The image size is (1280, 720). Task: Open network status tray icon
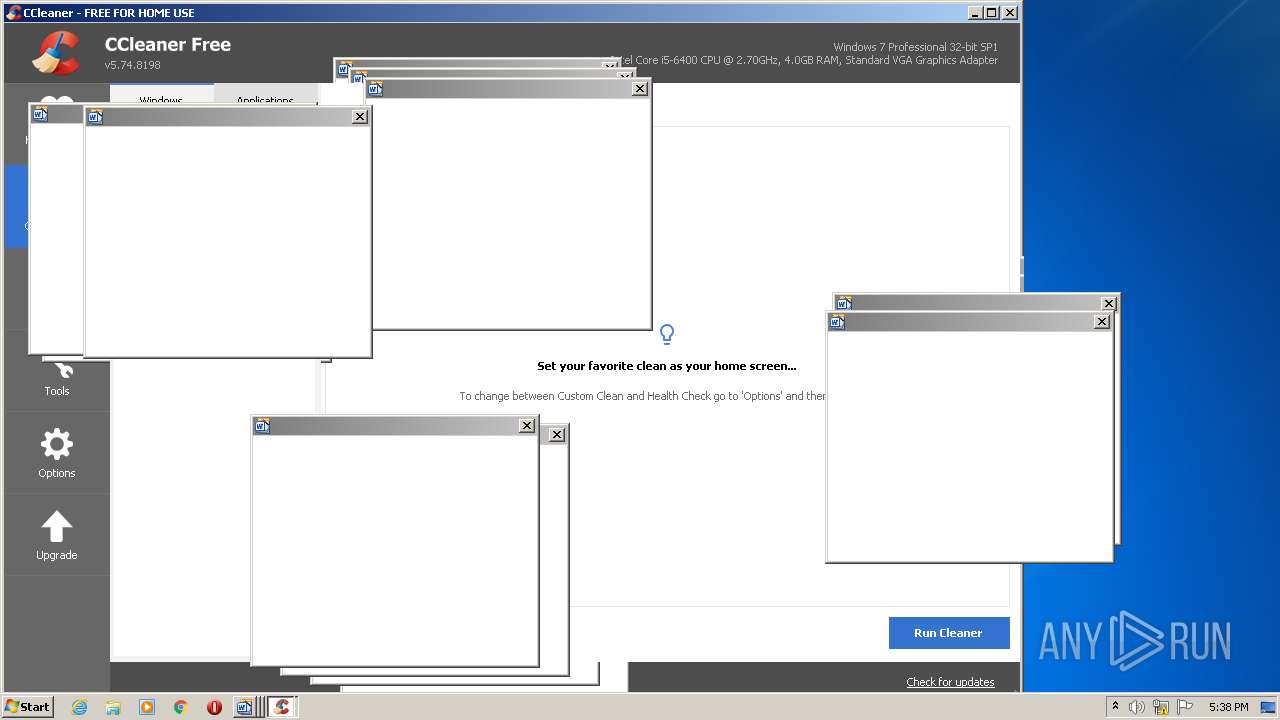pos(1161,707)
